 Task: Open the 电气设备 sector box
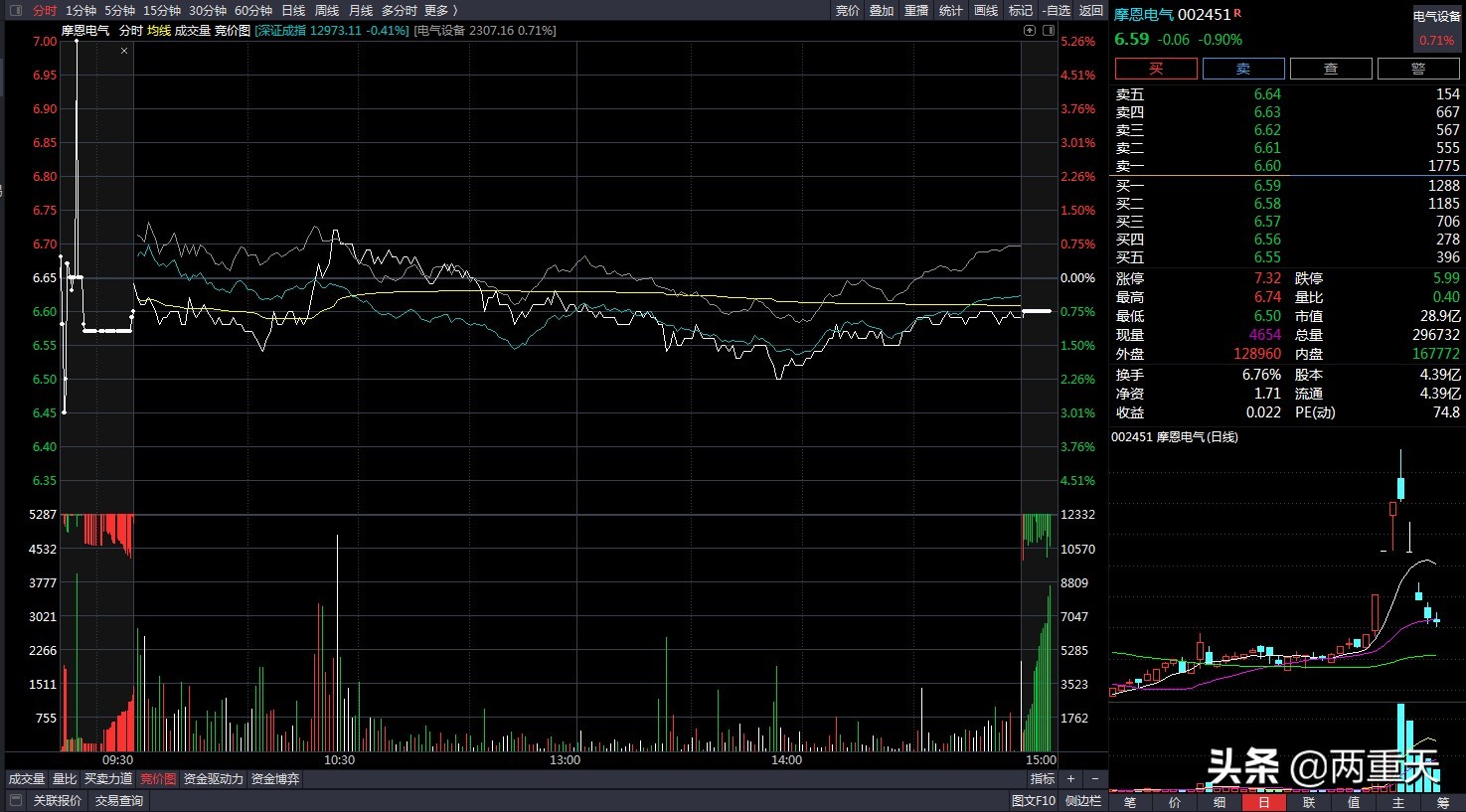[x=1436, y=29]
